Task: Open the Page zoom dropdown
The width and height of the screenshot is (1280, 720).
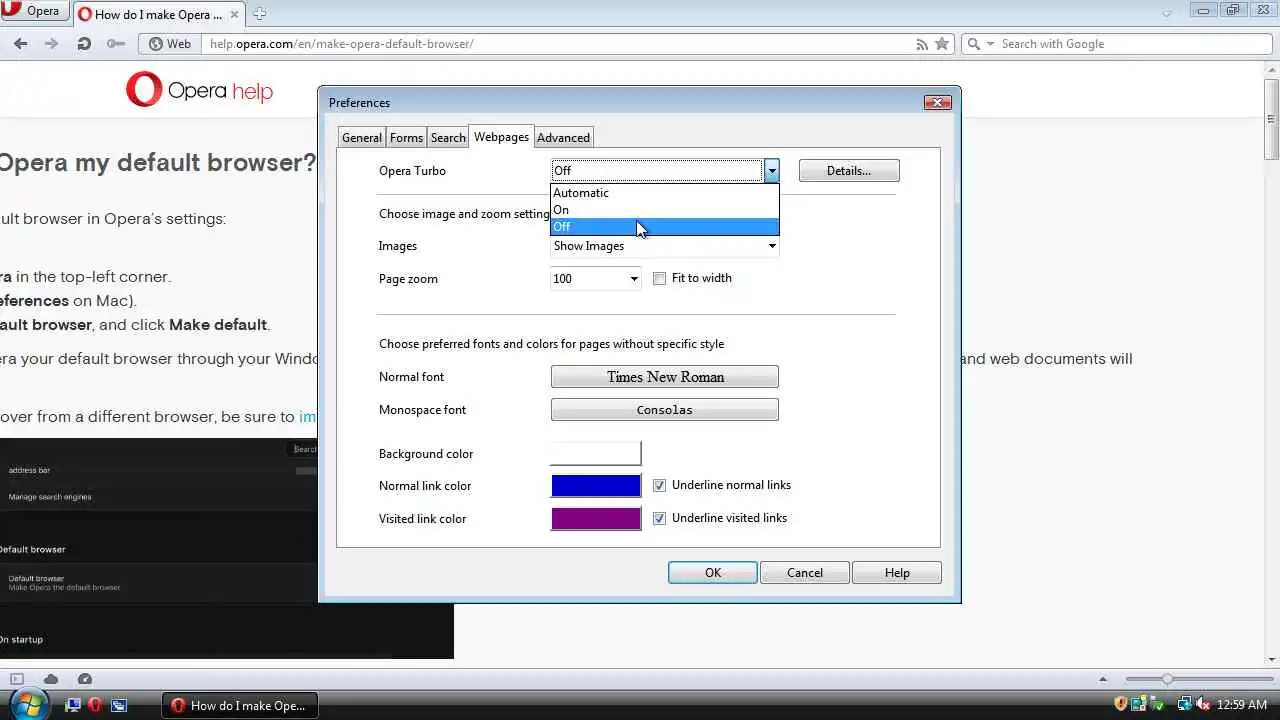Action: point(595,279)
